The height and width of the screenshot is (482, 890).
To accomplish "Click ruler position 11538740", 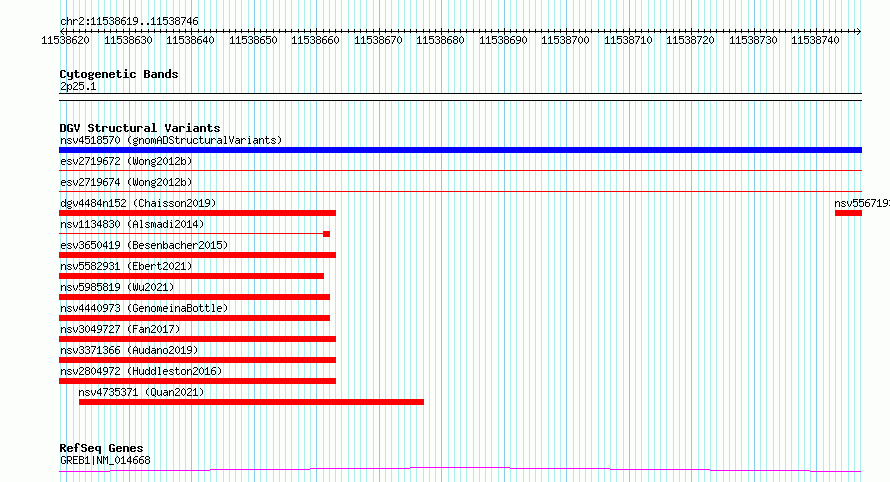I will tap(815, 40).
